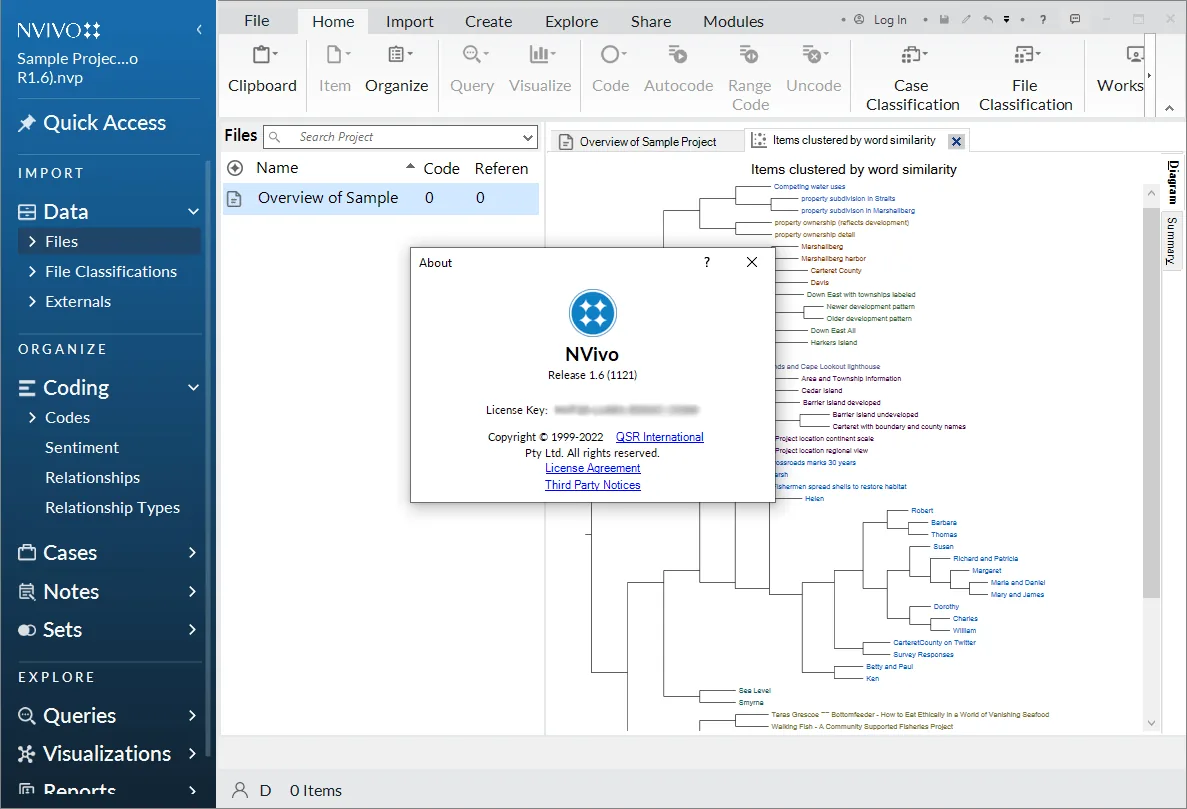Expand the Notes section arrow
Screen dimensions: 1187x809
[192, 591]
